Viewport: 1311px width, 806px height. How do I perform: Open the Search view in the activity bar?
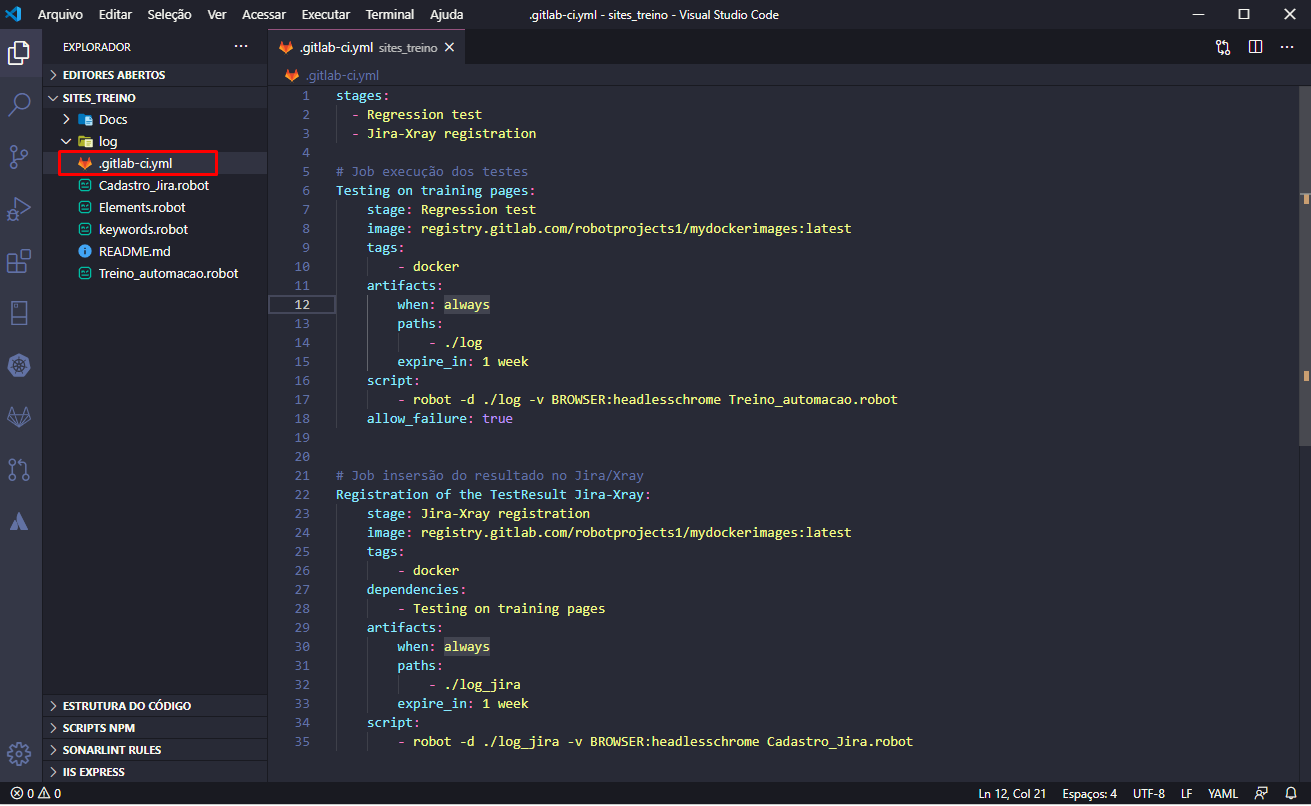(x=20, y=105)
